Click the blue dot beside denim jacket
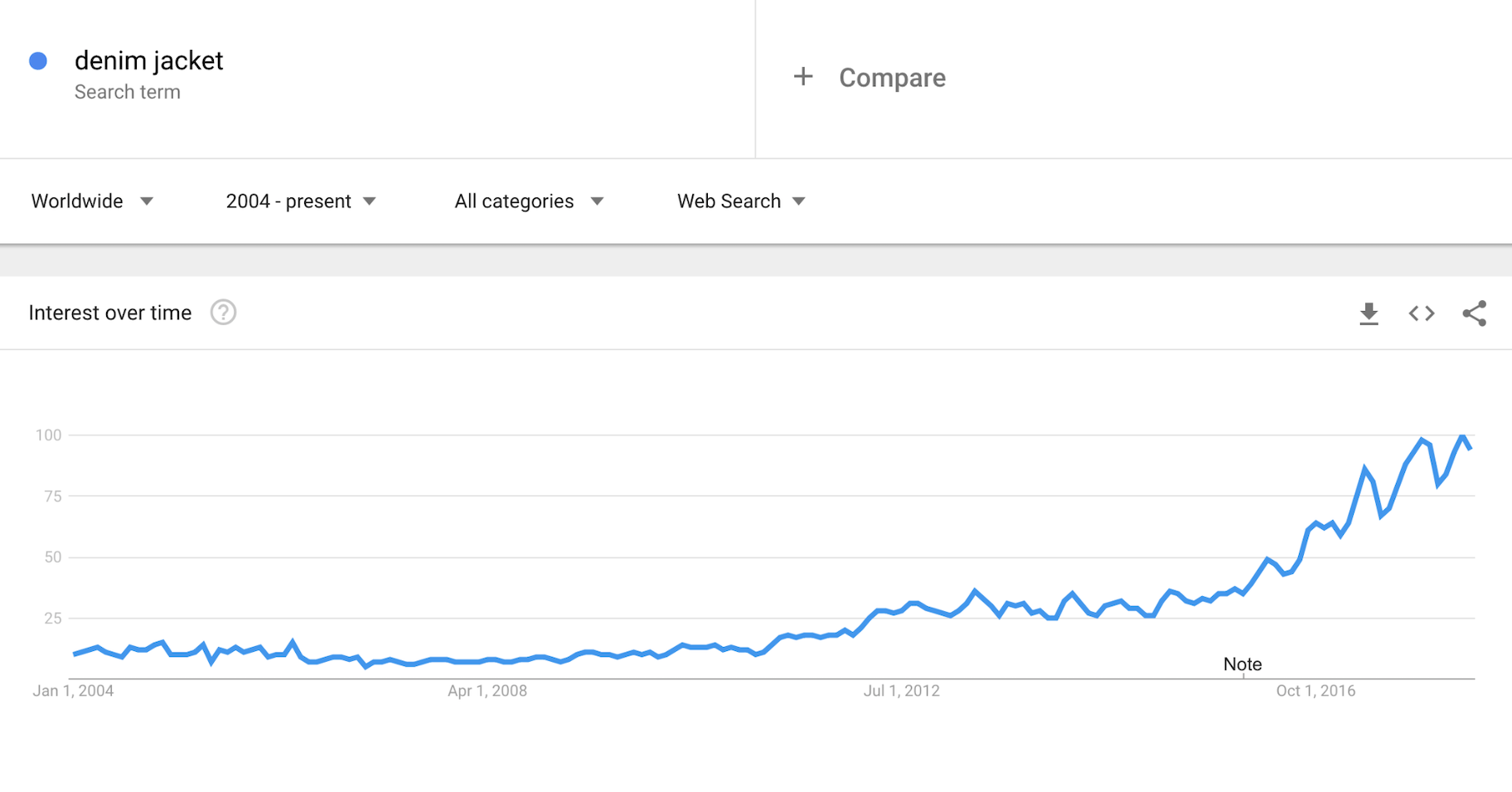This screenshot has width=1512, height=792. [x=38, y=61]
